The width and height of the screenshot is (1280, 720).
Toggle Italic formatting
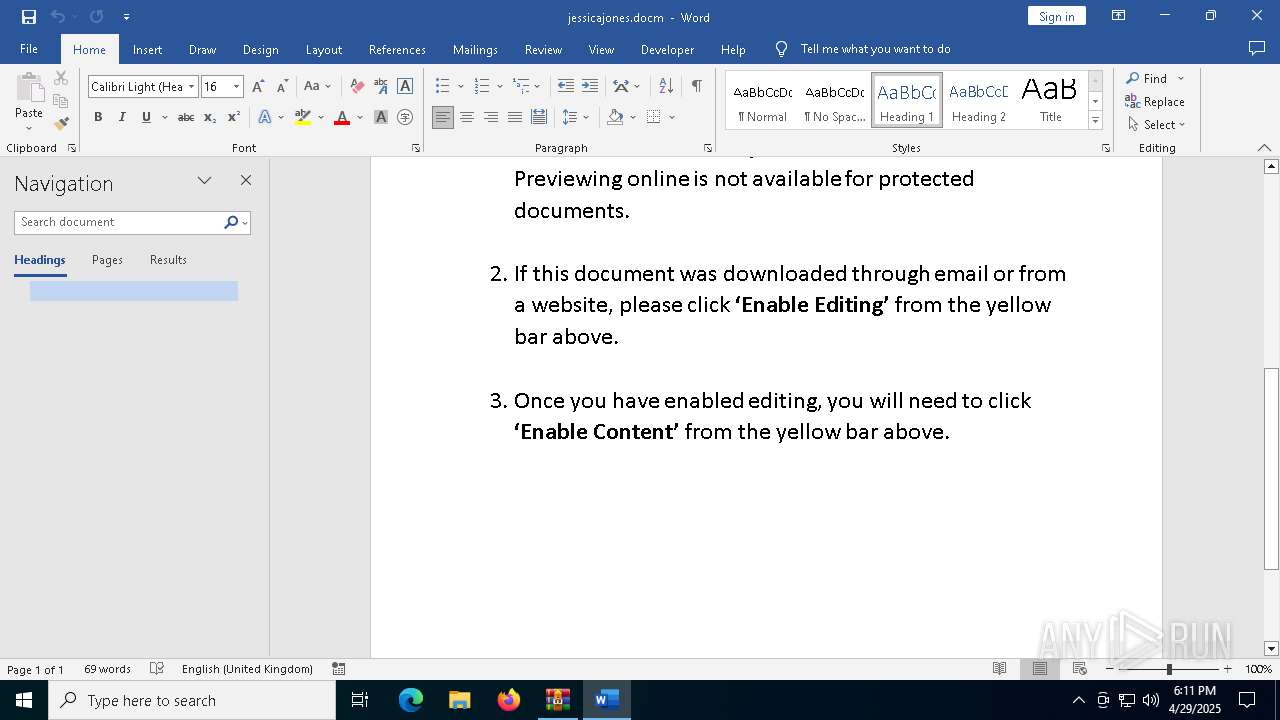click(122, 117)
